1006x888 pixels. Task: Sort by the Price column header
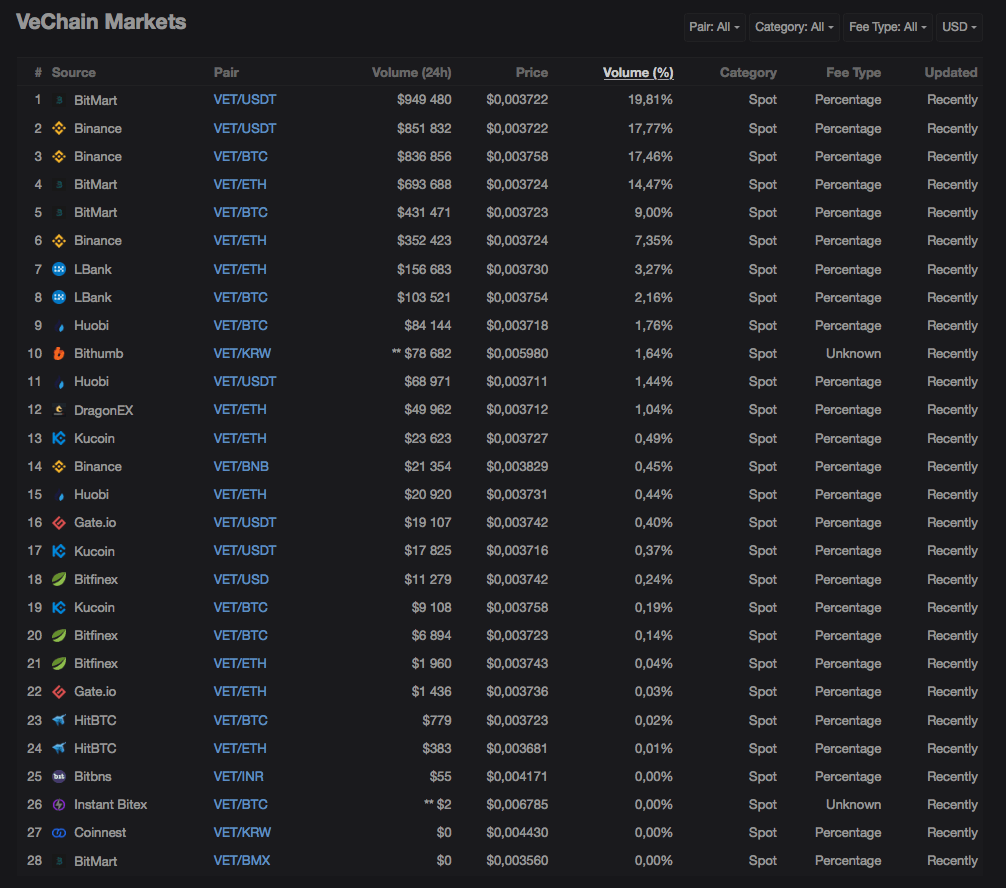(x=532, y=73)
